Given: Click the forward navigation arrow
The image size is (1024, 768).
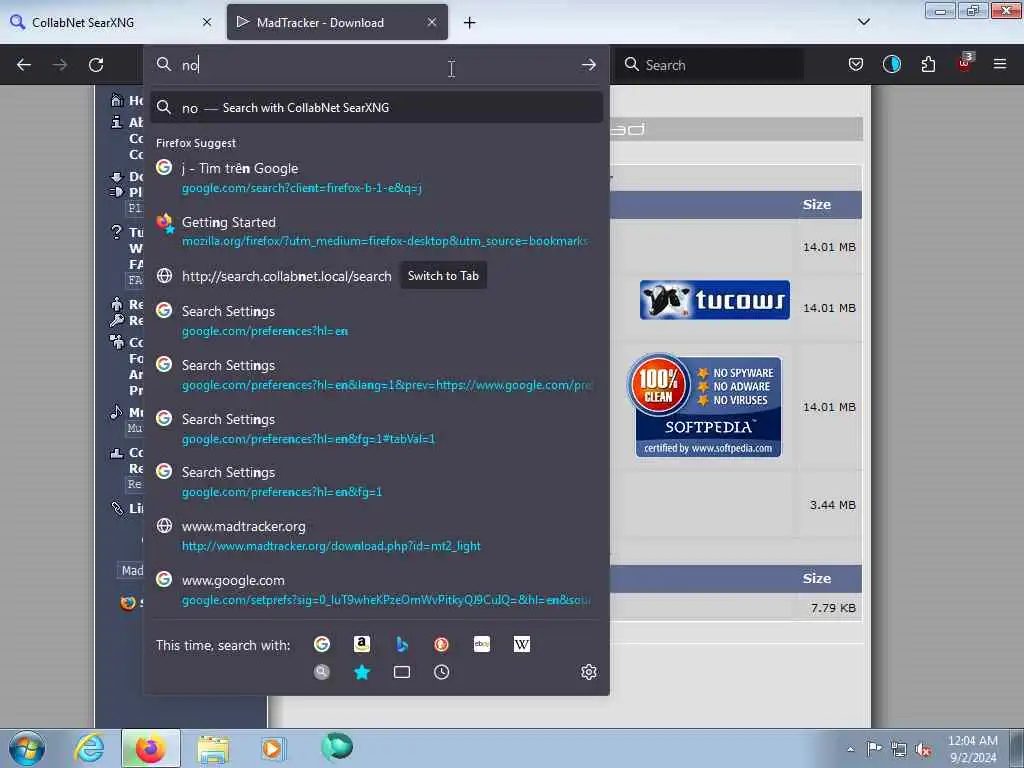Looking at the screenshot, I should tap(59, 65).
